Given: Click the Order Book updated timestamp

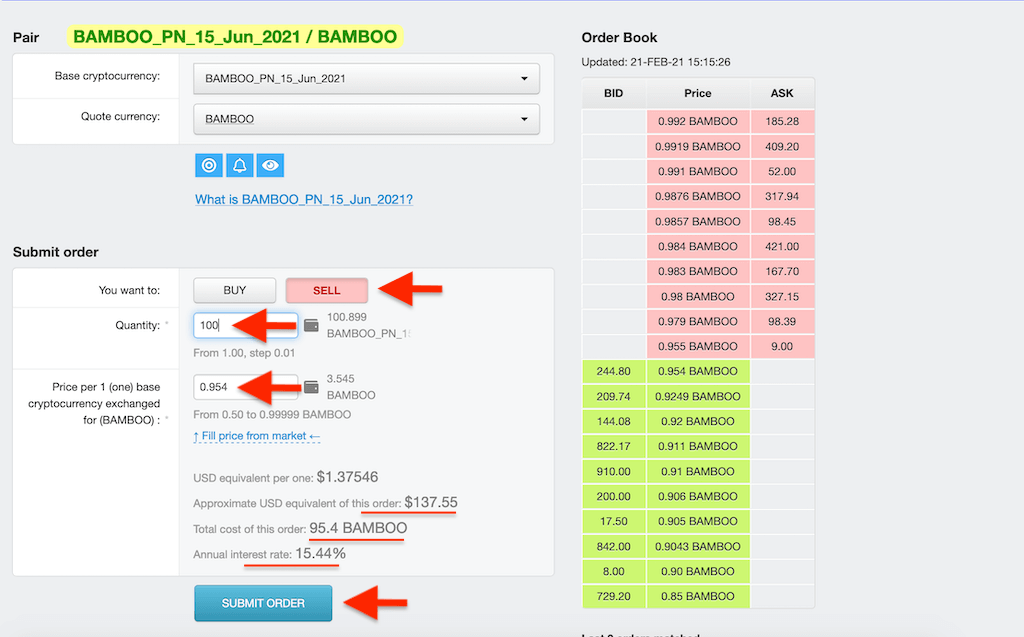Looking at the screenshot, I should click(x=656, y=62).
